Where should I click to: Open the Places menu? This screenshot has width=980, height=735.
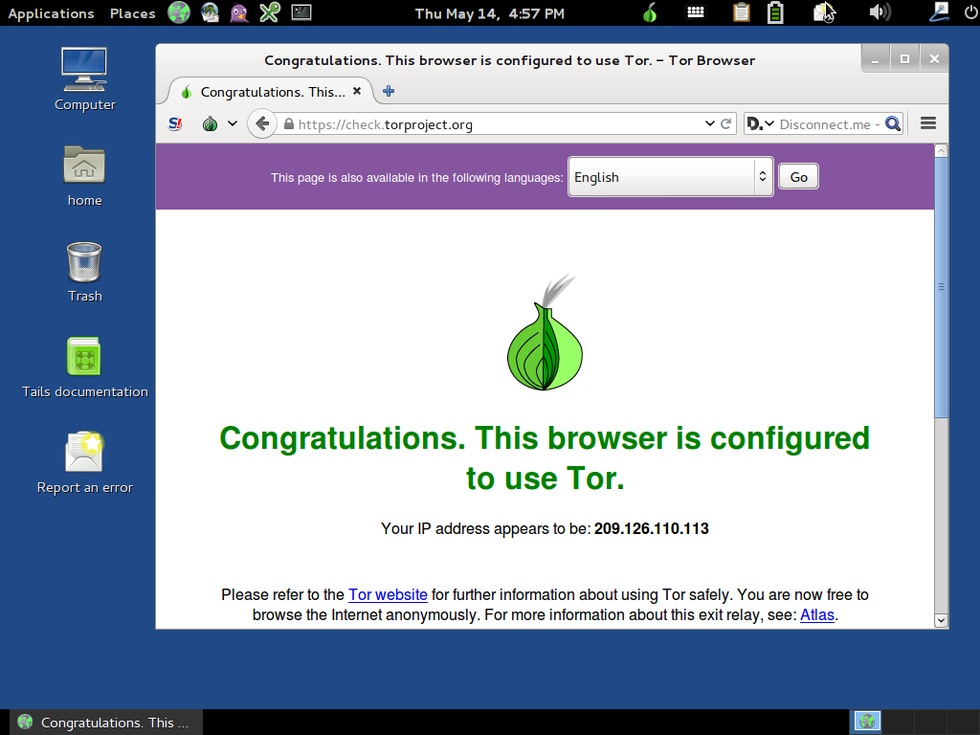pos(132,13)
